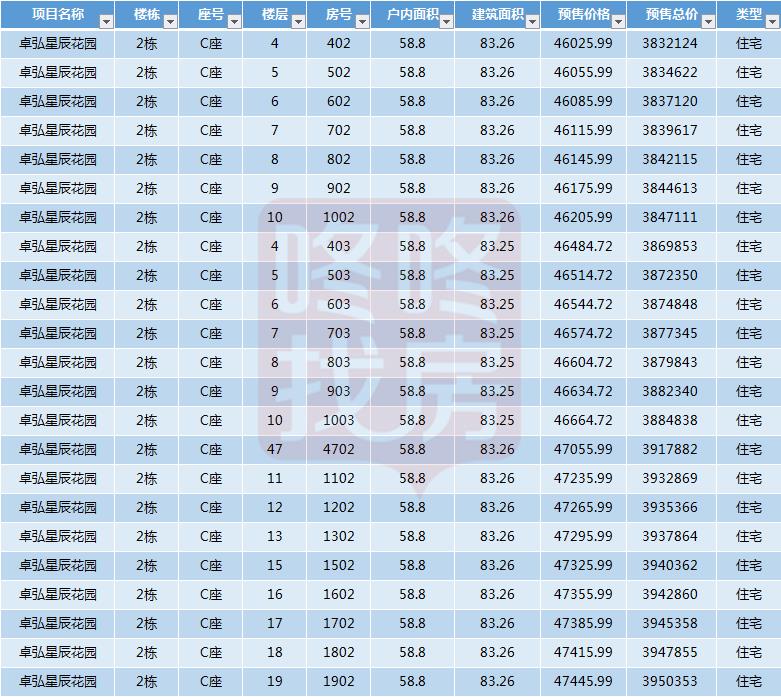Select the 预售价格 header cell
This screenshot has width=781, height=697.
tap(583, 14)
